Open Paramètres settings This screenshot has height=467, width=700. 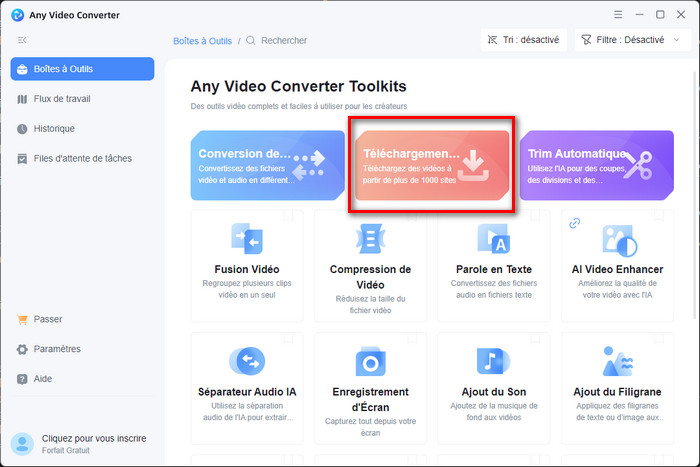pyautogui.click(x=82, y=349)
